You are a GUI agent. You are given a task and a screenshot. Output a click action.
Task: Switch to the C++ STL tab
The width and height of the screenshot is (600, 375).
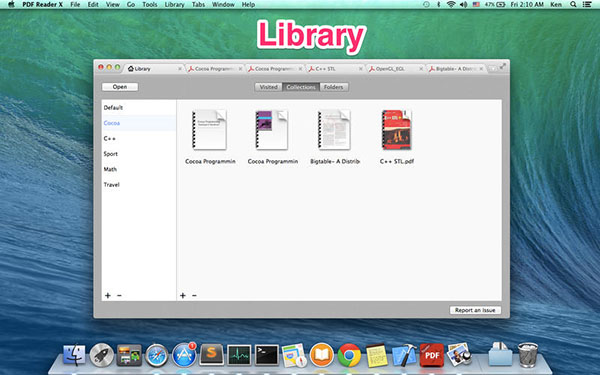(335, 69)
